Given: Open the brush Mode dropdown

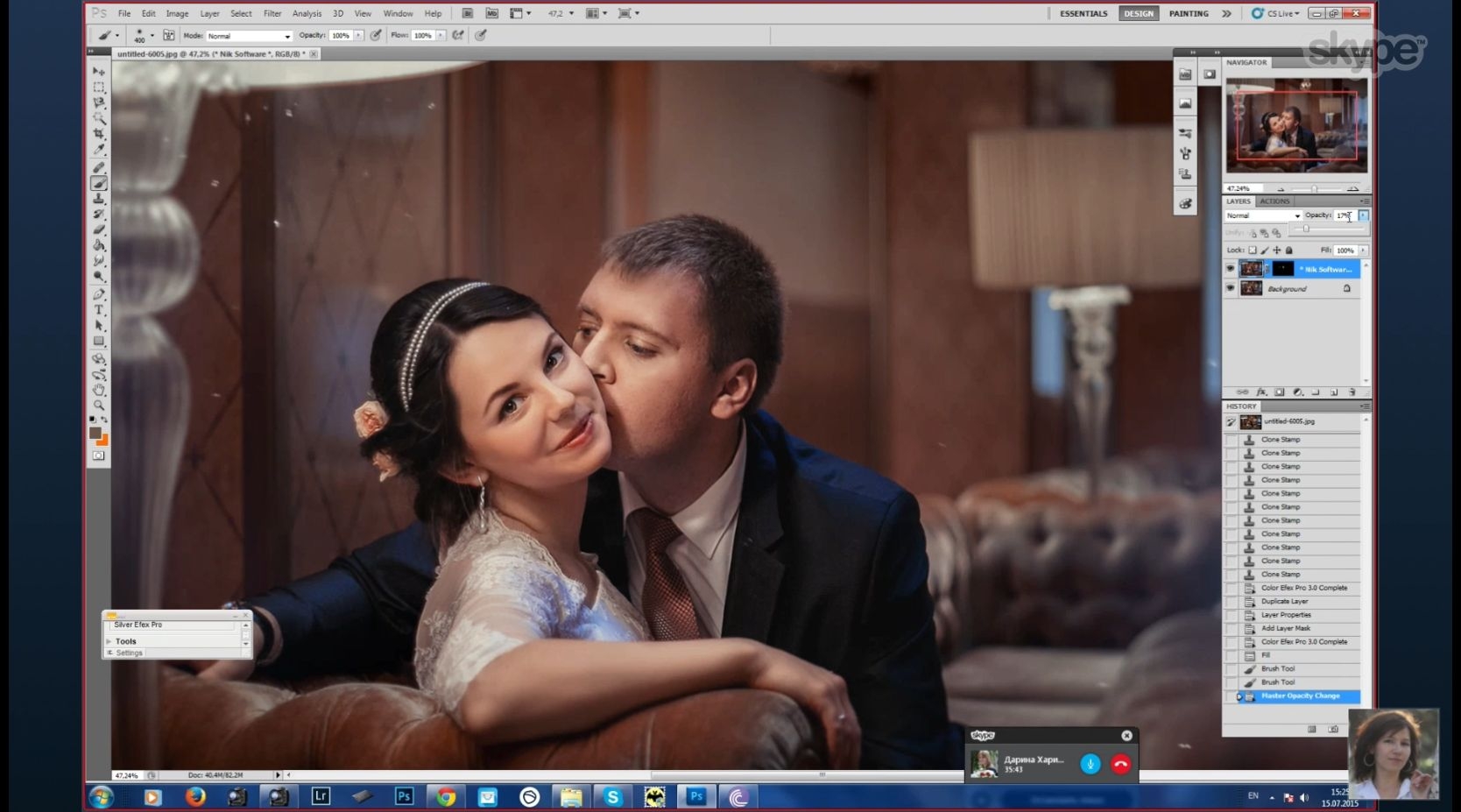Looking at the screenshot, I should click(x=249, y=36).
